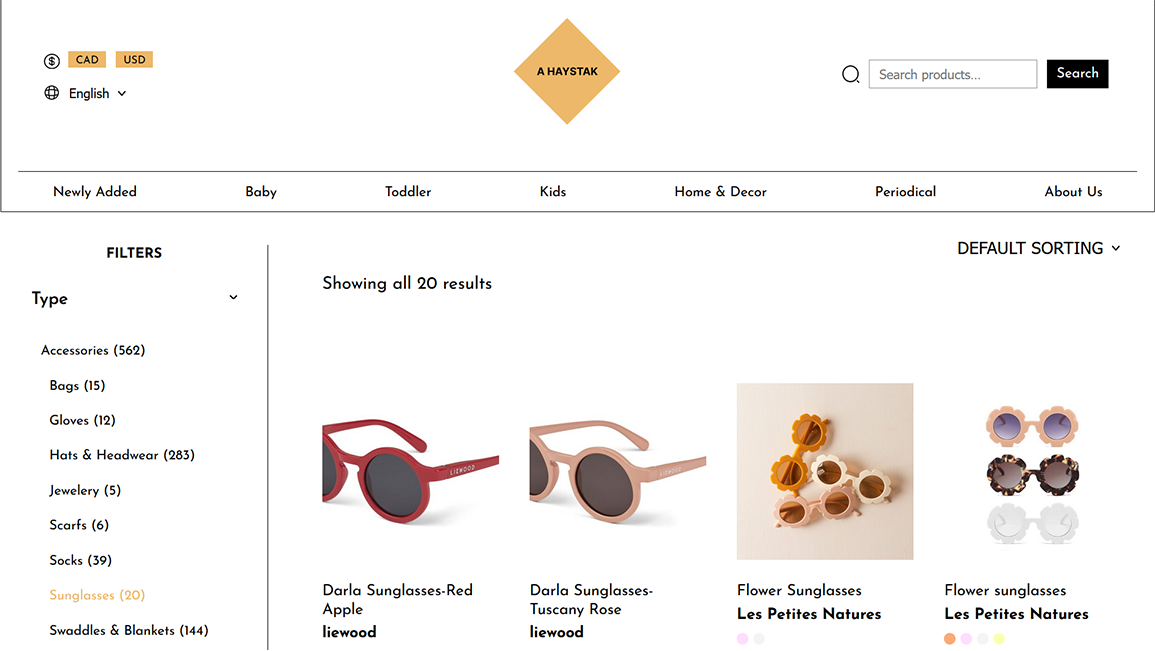Click in the Search products field
1155x651 pixels.
952,74
